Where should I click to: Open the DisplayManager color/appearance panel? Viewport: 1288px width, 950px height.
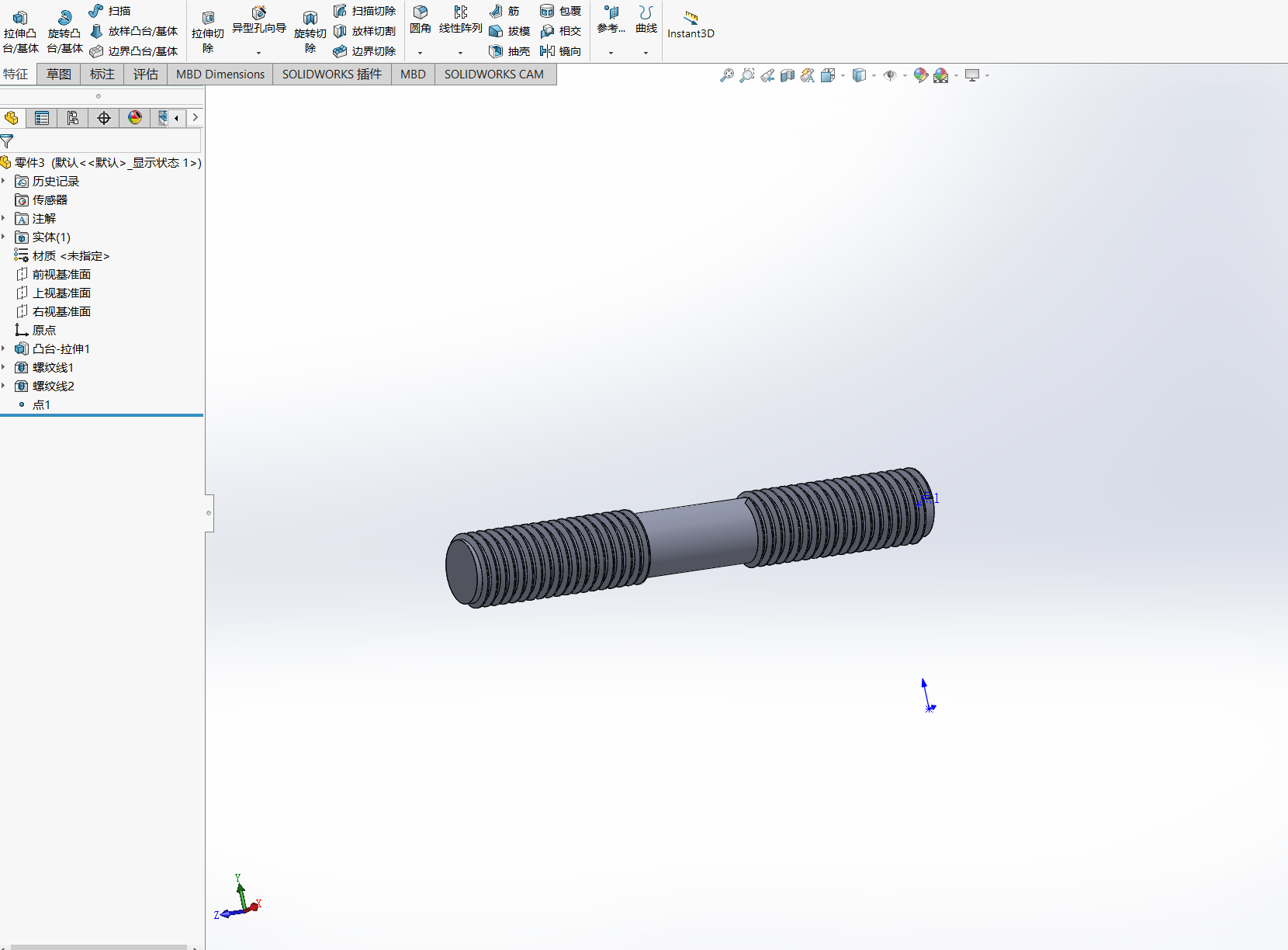pyautogui.click(x=135, y=118)
